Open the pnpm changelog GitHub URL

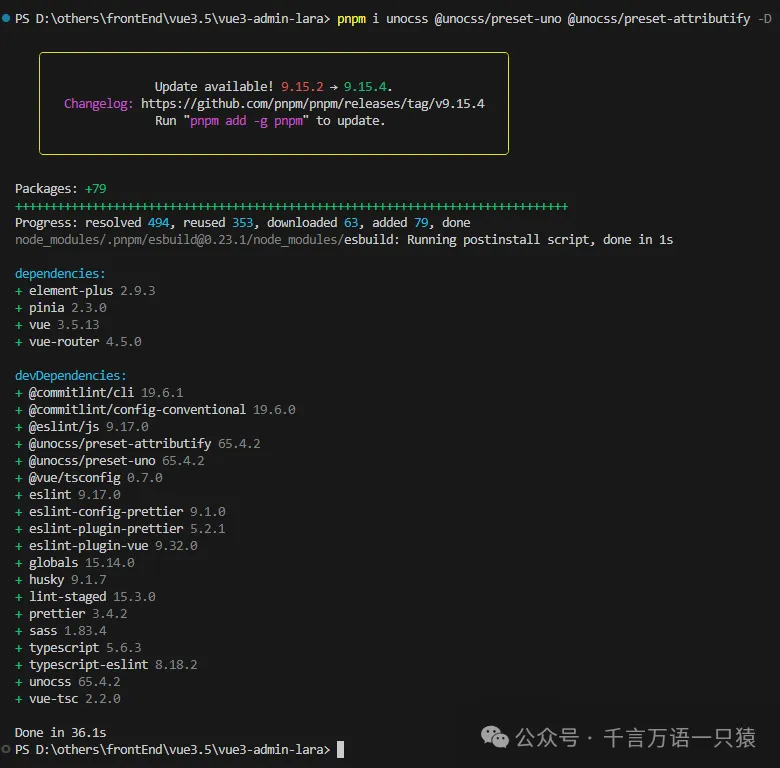tap(312, 103)
